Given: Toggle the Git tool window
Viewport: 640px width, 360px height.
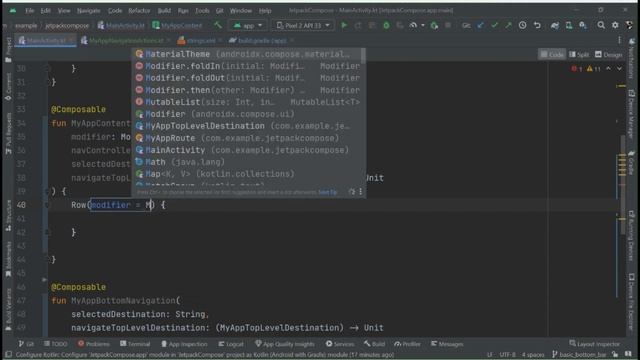Looking at the screenshot, I should 26,344.
